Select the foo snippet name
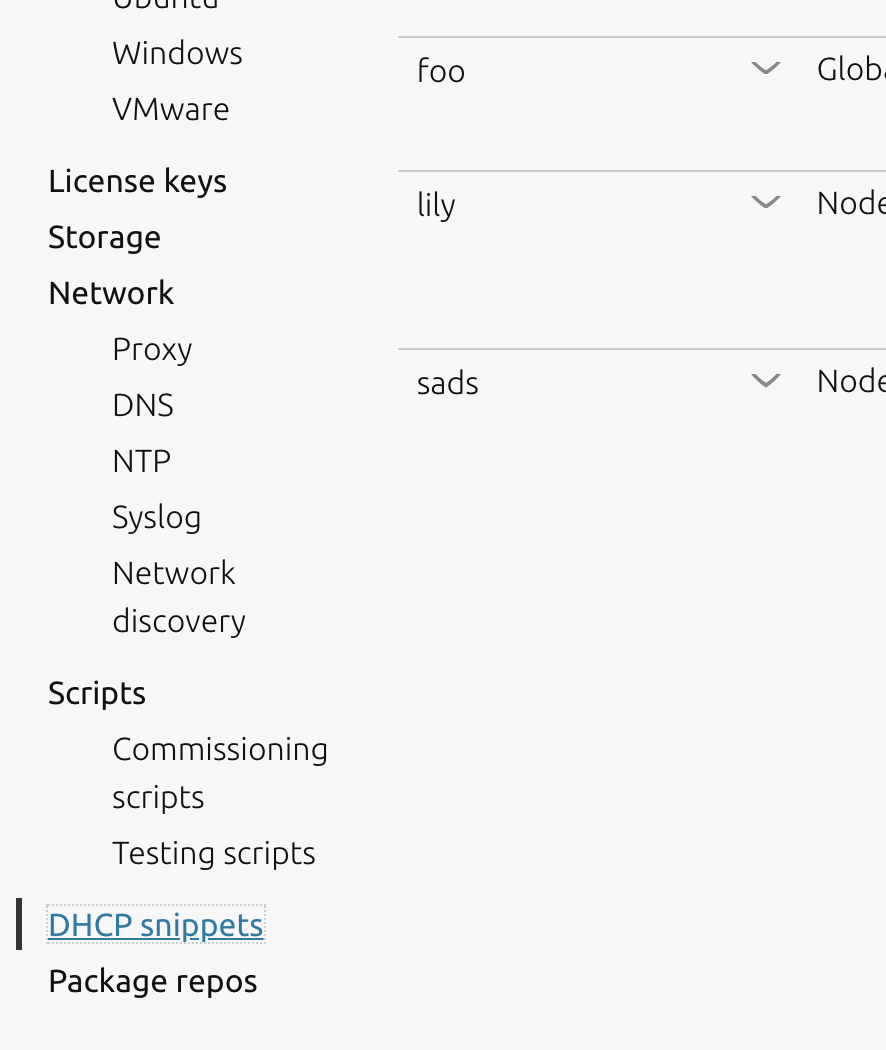Image resolution: width=886 pixels, height=1050 pixels. point(440,70)
